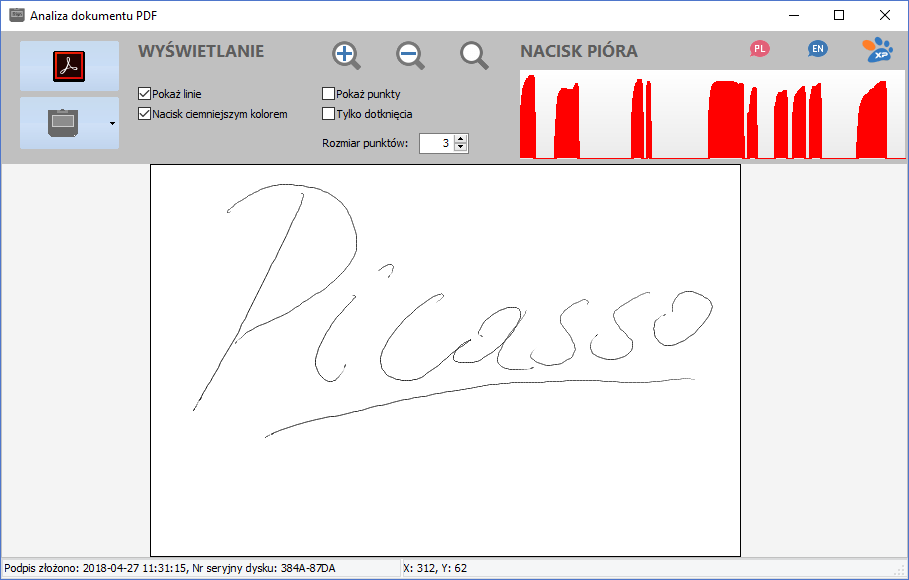Uncheck the 'Pokaż linie' checkbox
This screenshot has height=580, width=909.
pyautogui.click(x=144, y=93)
